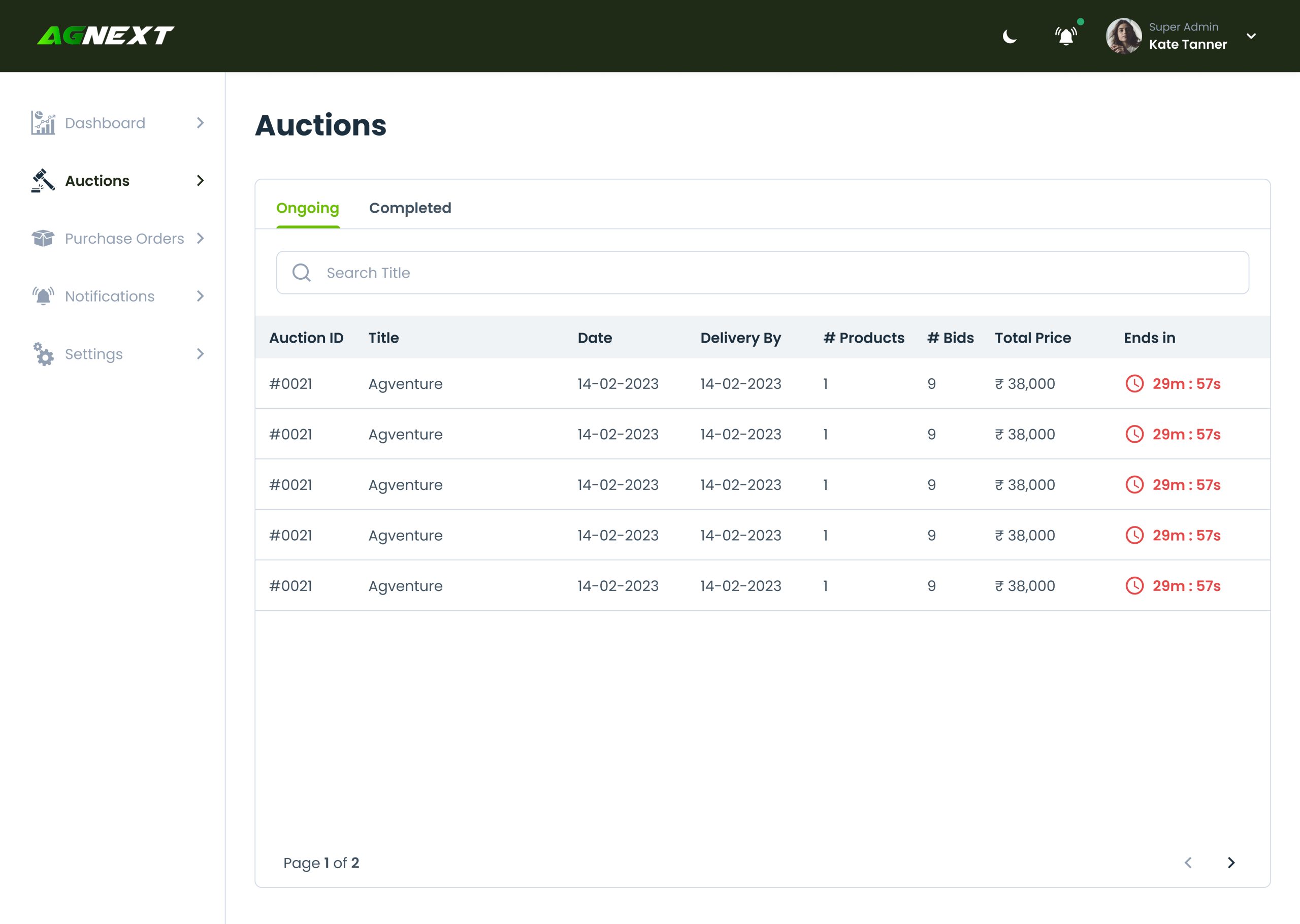Click the Auction ID column header
The height and width of the screenshot is (924, 1300).
click(306, 338)
